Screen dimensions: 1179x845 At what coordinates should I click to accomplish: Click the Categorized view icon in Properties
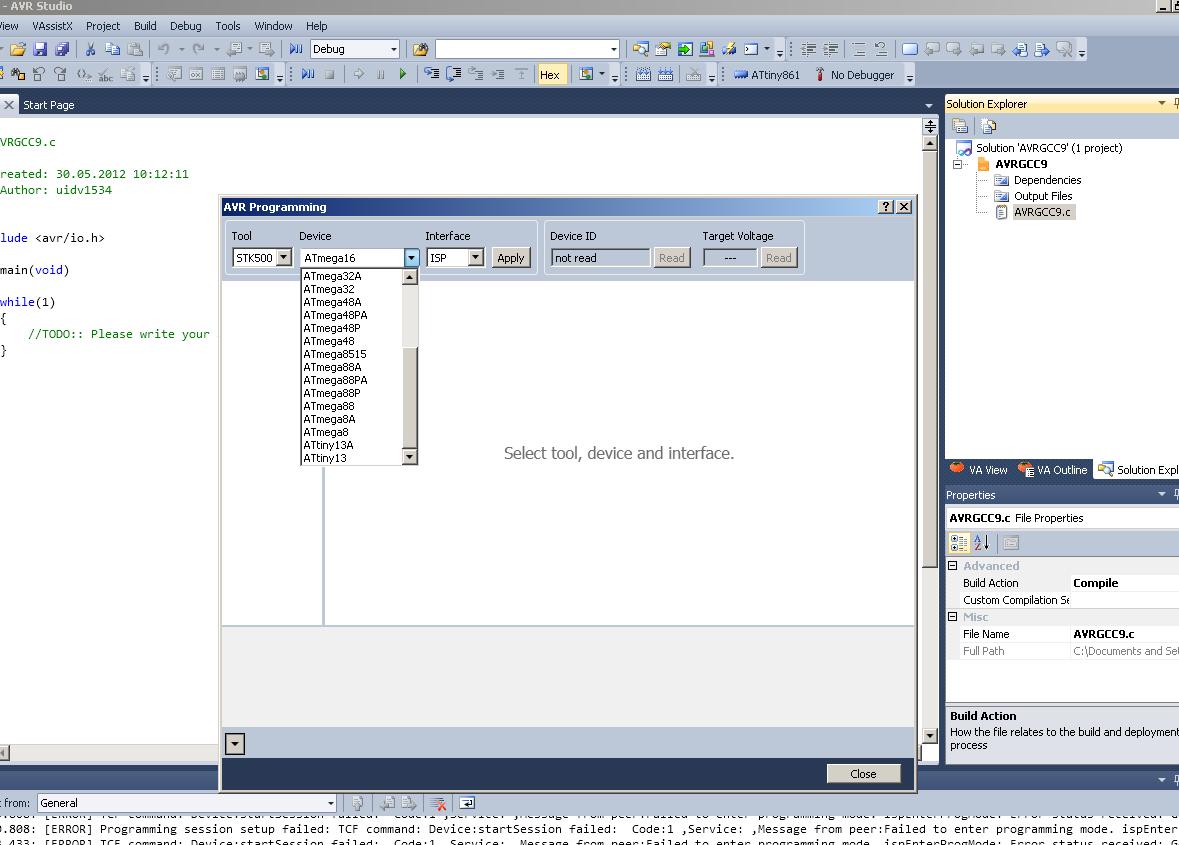(959, 542)
